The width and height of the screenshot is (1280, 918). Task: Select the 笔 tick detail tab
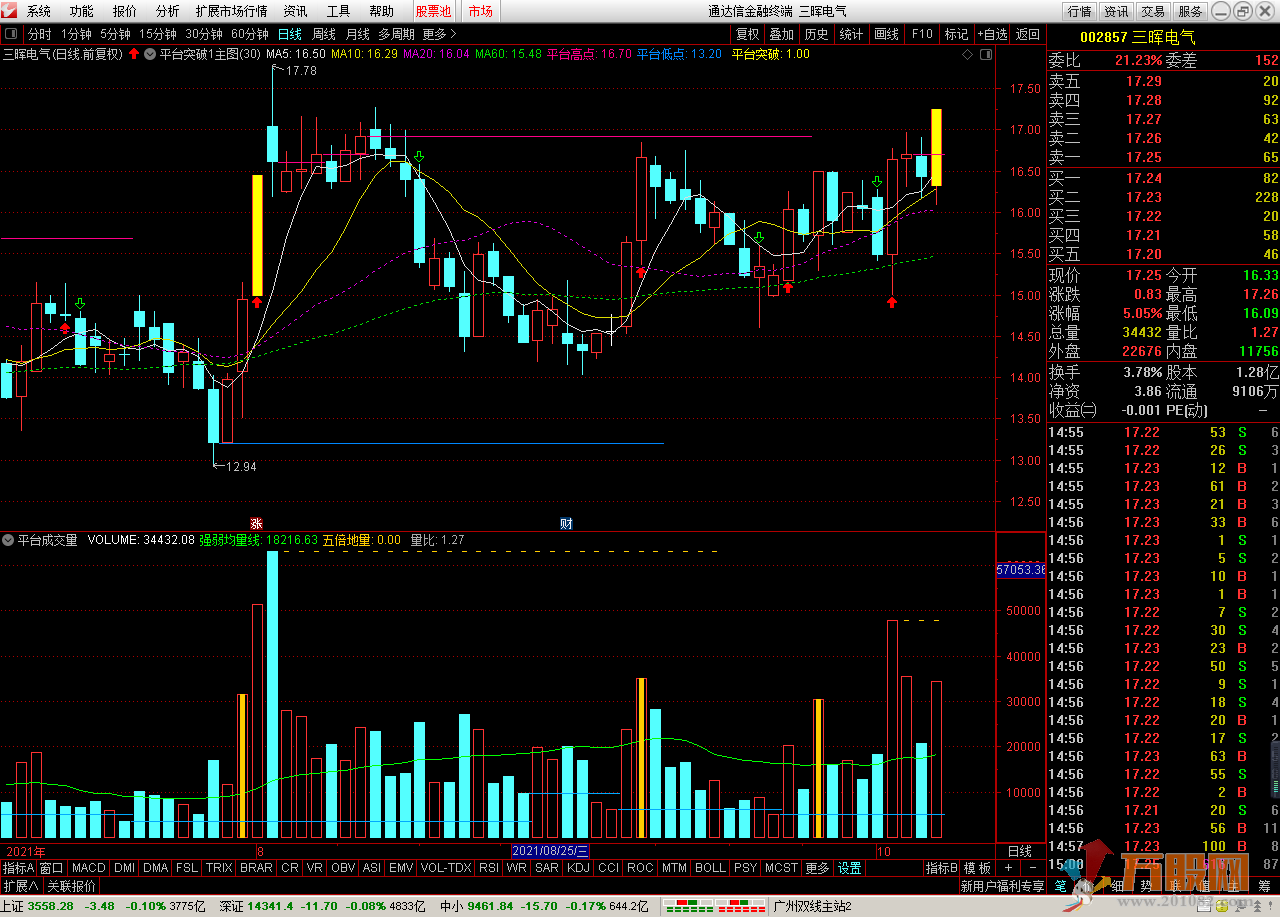1060,886
